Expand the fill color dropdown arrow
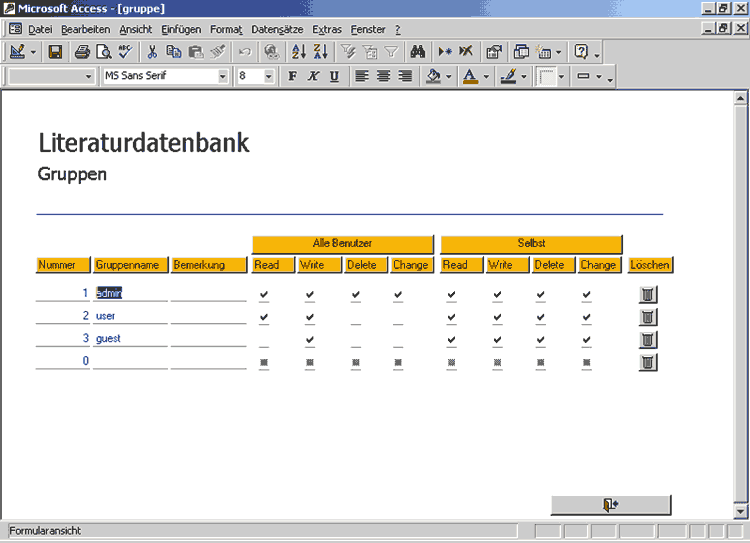750x543 pixels. point(447,76)
